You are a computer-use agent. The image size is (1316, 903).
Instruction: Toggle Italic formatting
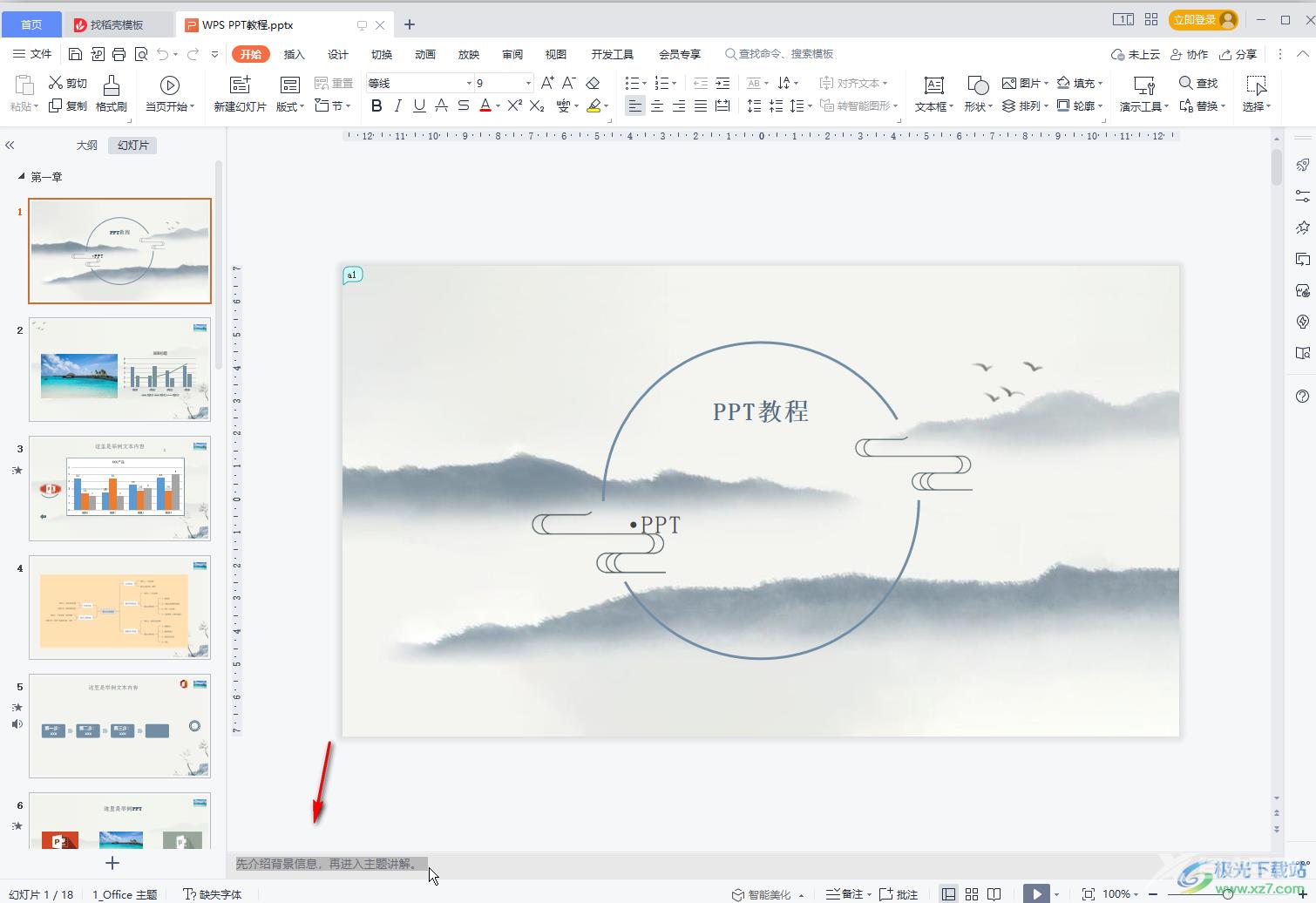(x=398, y=105)
